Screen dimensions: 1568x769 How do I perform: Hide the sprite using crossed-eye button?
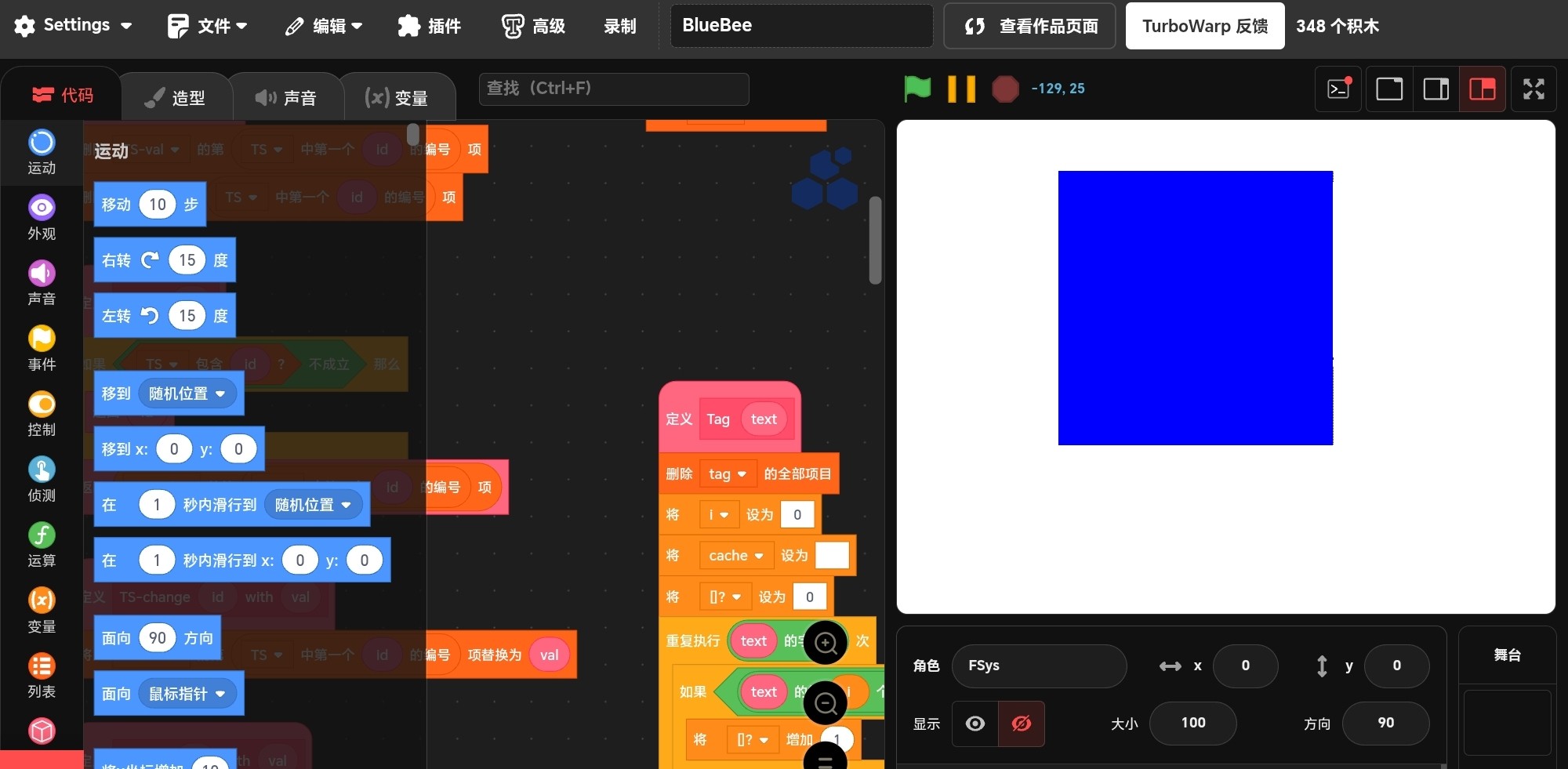coord(1021,724)
